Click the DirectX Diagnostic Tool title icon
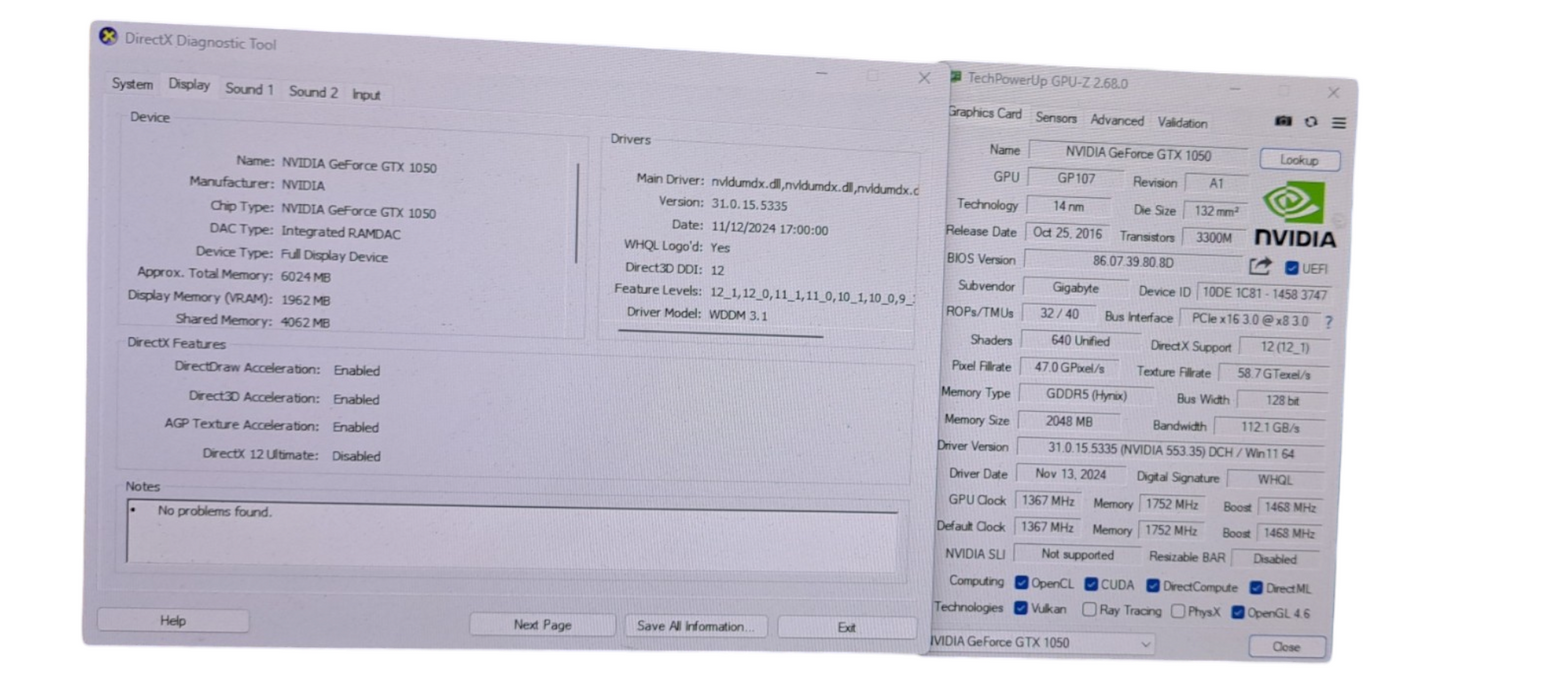The width and height of the screenshot is (1554, 700). (x=108, y=37)
